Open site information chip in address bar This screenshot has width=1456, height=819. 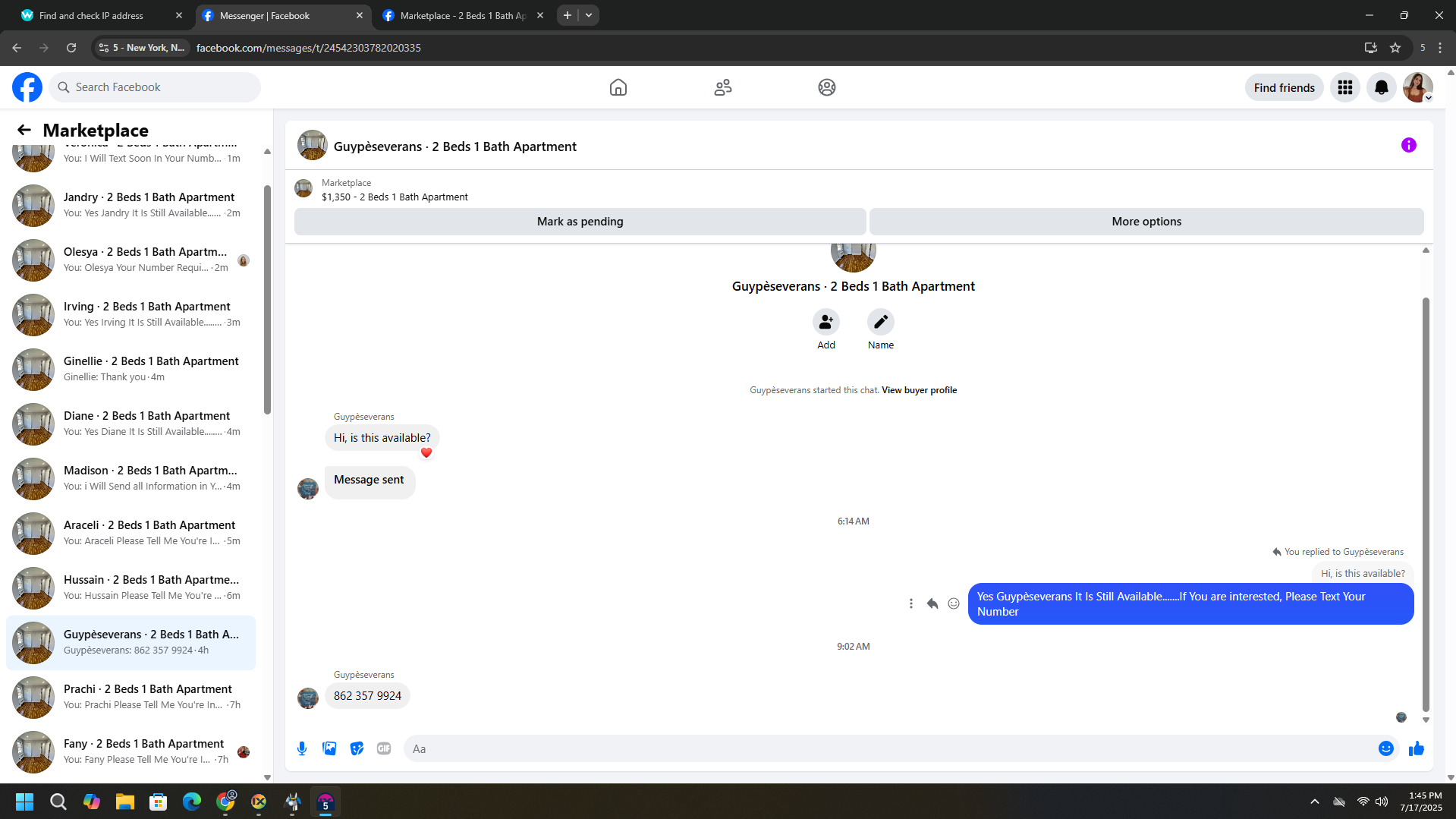click(x=141, y=48)
